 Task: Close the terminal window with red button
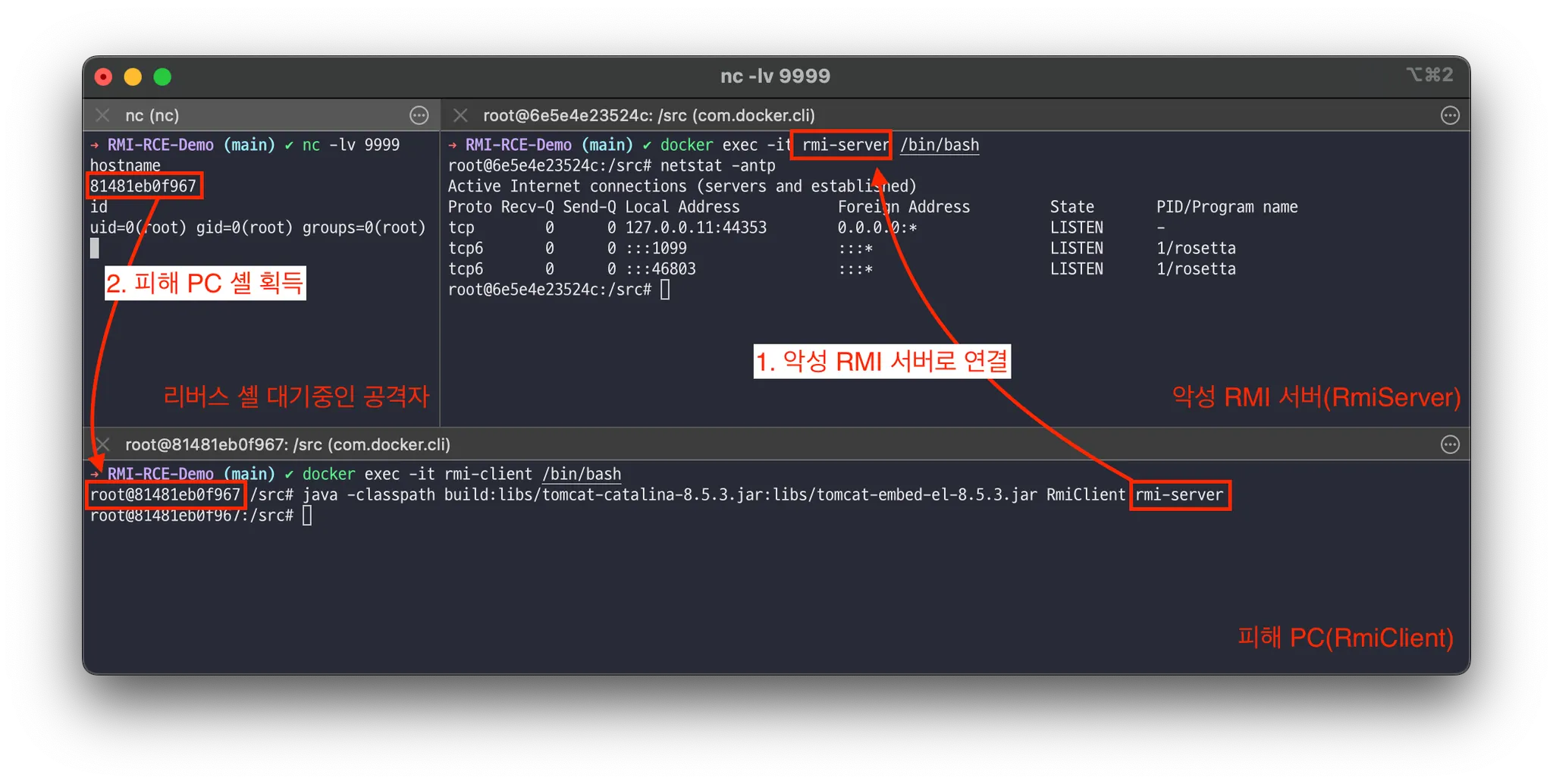click(x=104, y=77)
